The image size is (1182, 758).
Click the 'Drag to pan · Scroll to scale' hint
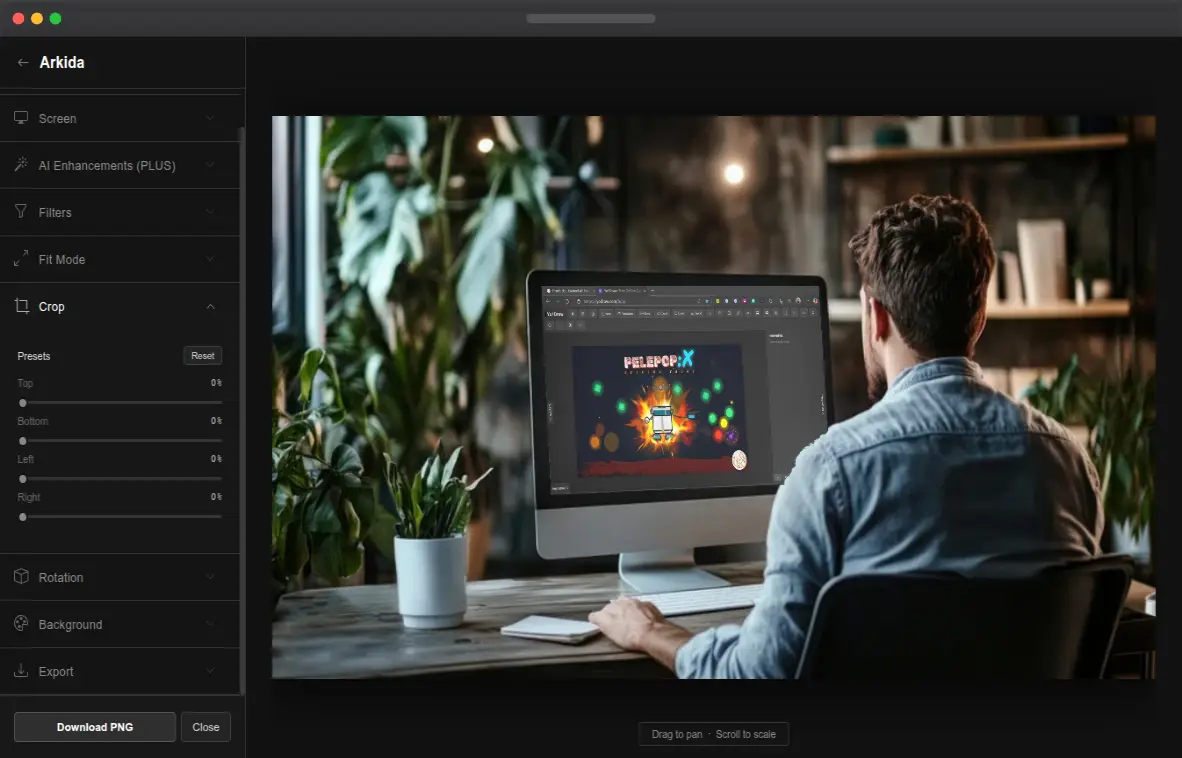click(x=713, y=734)
